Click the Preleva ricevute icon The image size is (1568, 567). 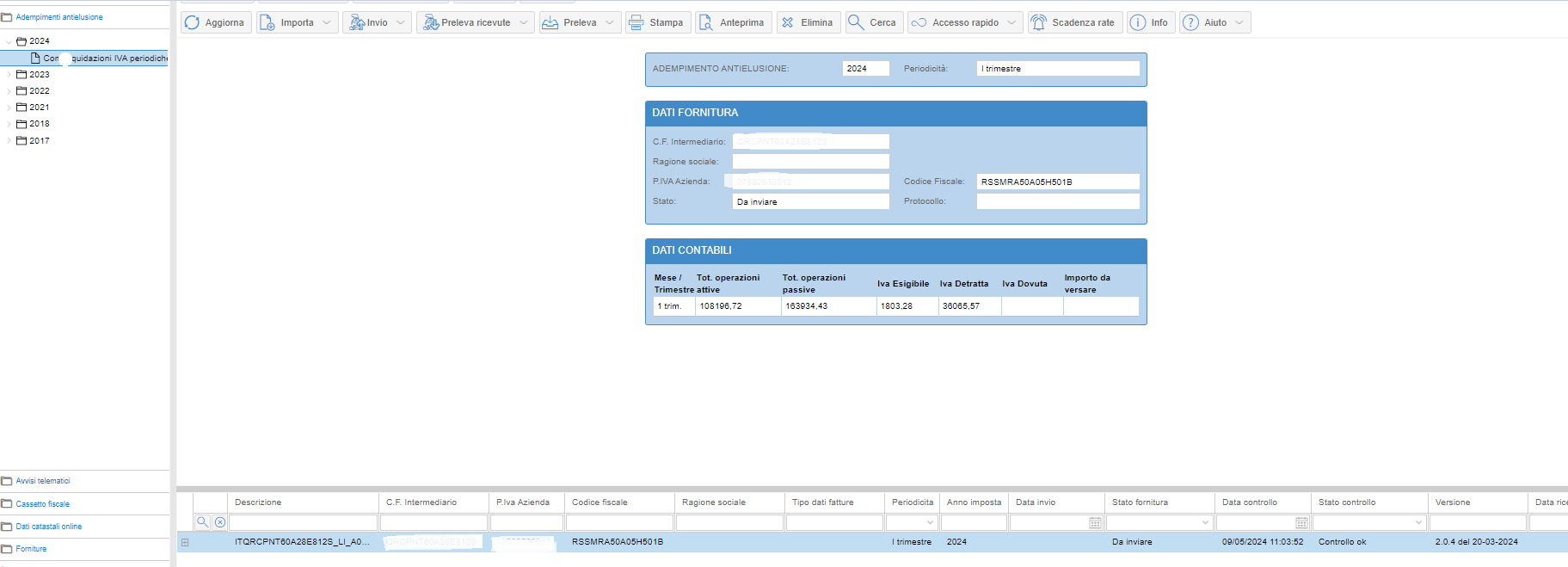coord(431,22)
